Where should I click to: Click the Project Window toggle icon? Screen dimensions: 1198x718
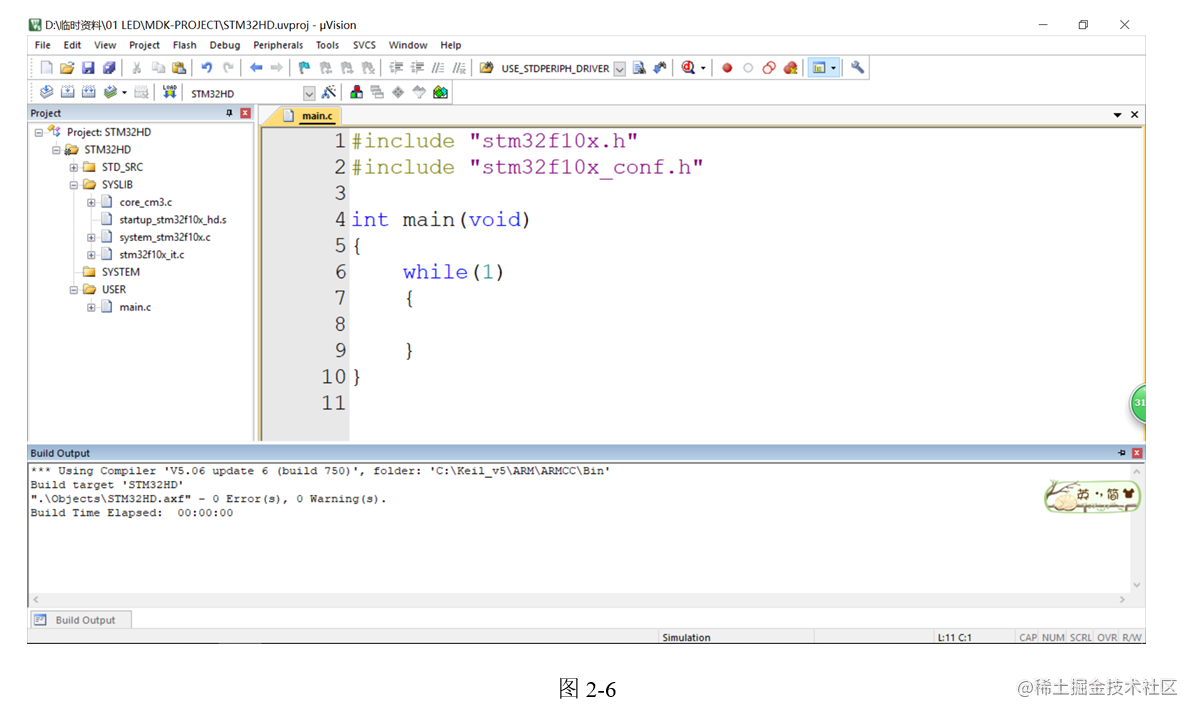(x=819, y=68)
